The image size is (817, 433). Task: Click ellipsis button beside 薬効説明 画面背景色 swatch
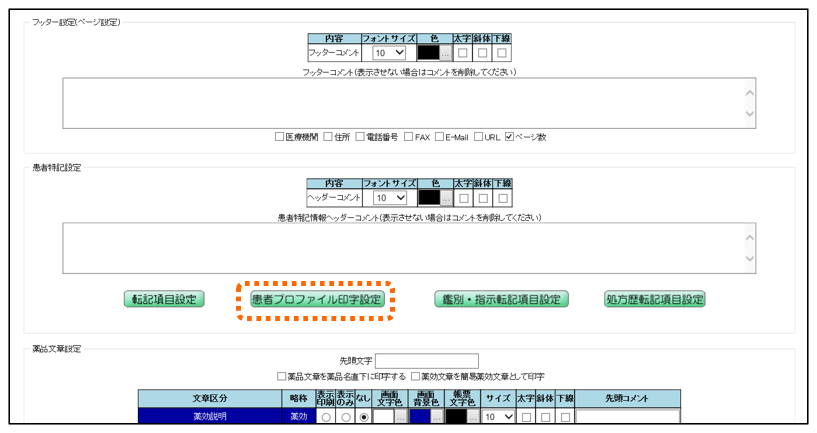[437, 417]
